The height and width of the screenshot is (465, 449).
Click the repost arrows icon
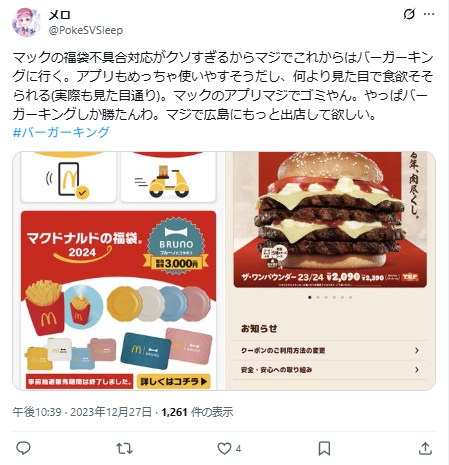124,448
